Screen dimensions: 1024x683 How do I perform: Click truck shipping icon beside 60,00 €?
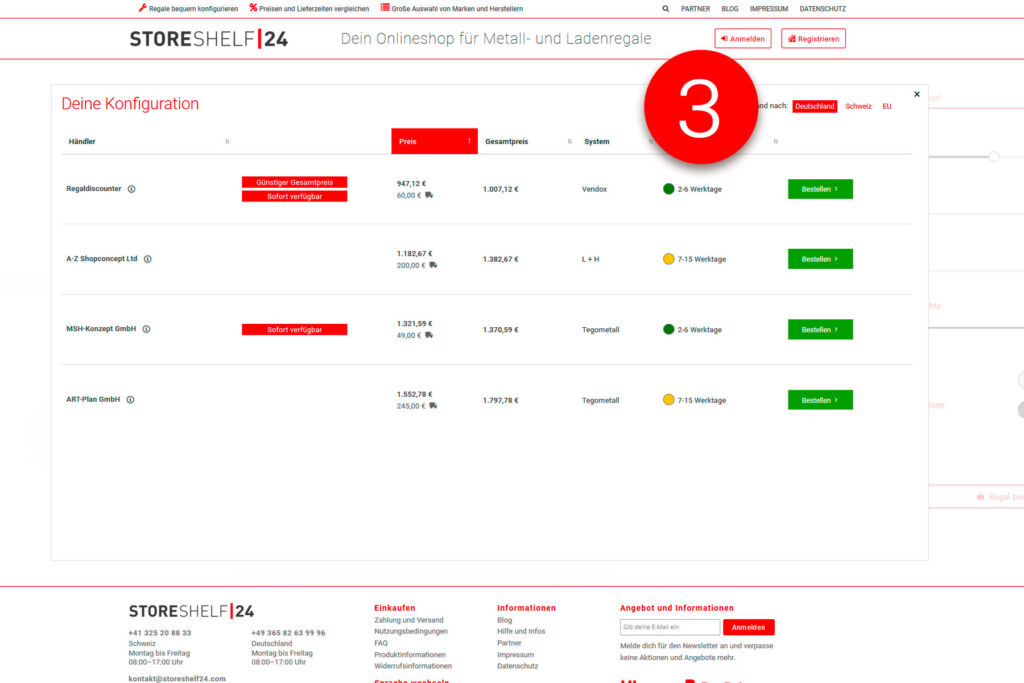429,196
